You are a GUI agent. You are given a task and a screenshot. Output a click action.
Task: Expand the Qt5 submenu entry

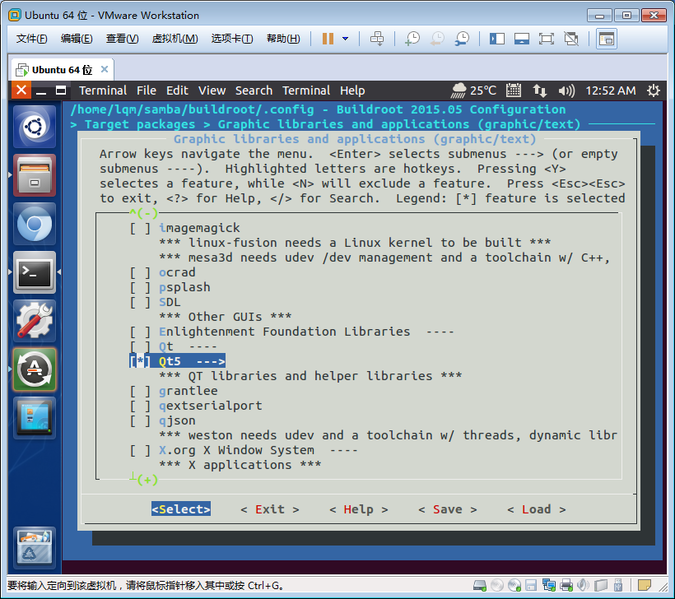tap(191, 361)
